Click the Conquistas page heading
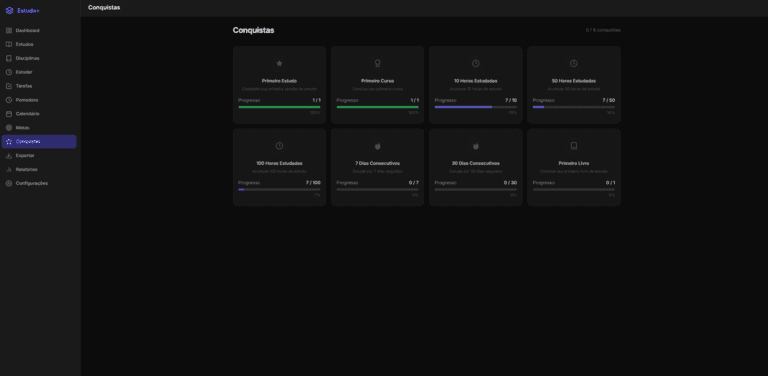Screen dimensions: 768x376 point(253,30)
